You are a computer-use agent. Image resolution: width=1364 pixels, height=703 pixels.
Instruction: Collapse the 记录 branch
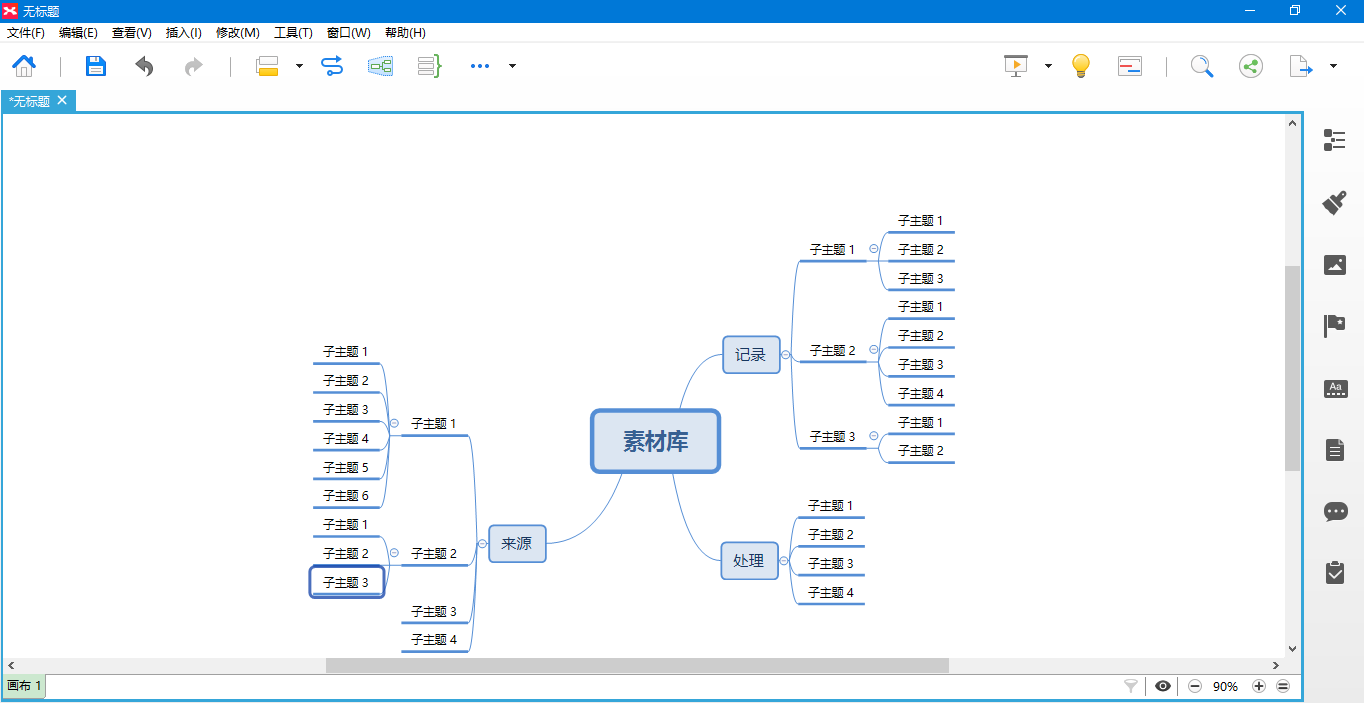pyautogui.click(x=786, y=355)
